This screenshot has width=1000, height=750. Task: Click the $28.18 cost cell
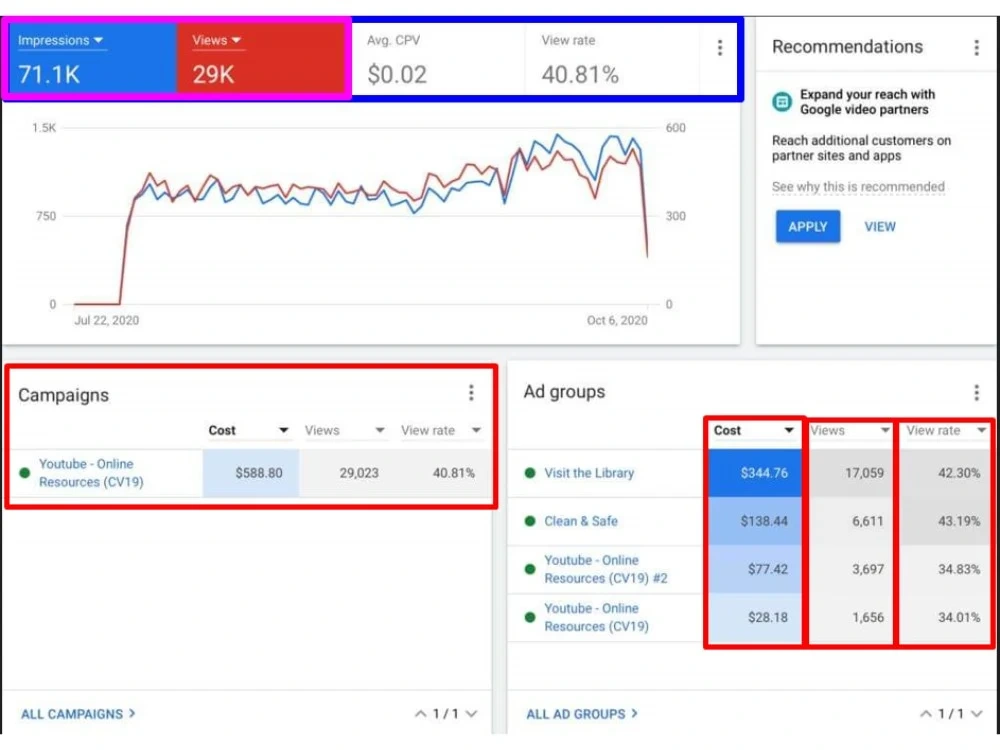coord(755,617)
